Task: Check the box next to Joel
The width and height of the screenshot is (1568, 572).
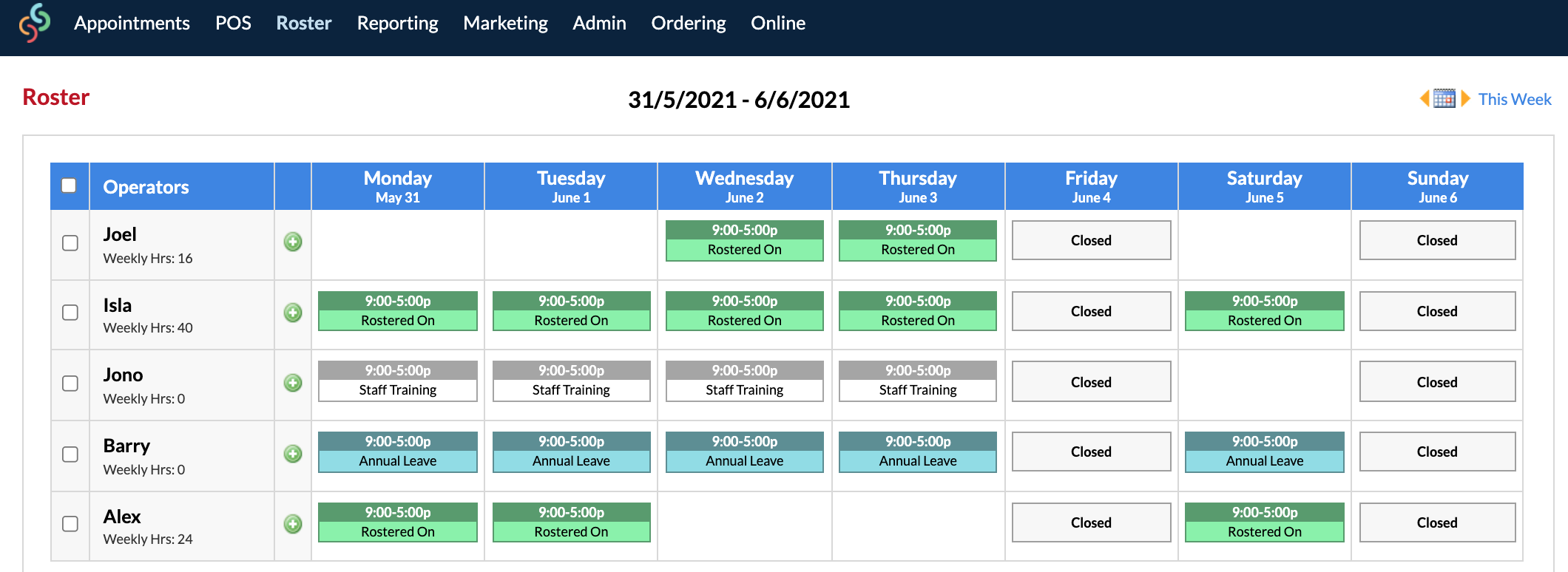Action: [70, 243]
